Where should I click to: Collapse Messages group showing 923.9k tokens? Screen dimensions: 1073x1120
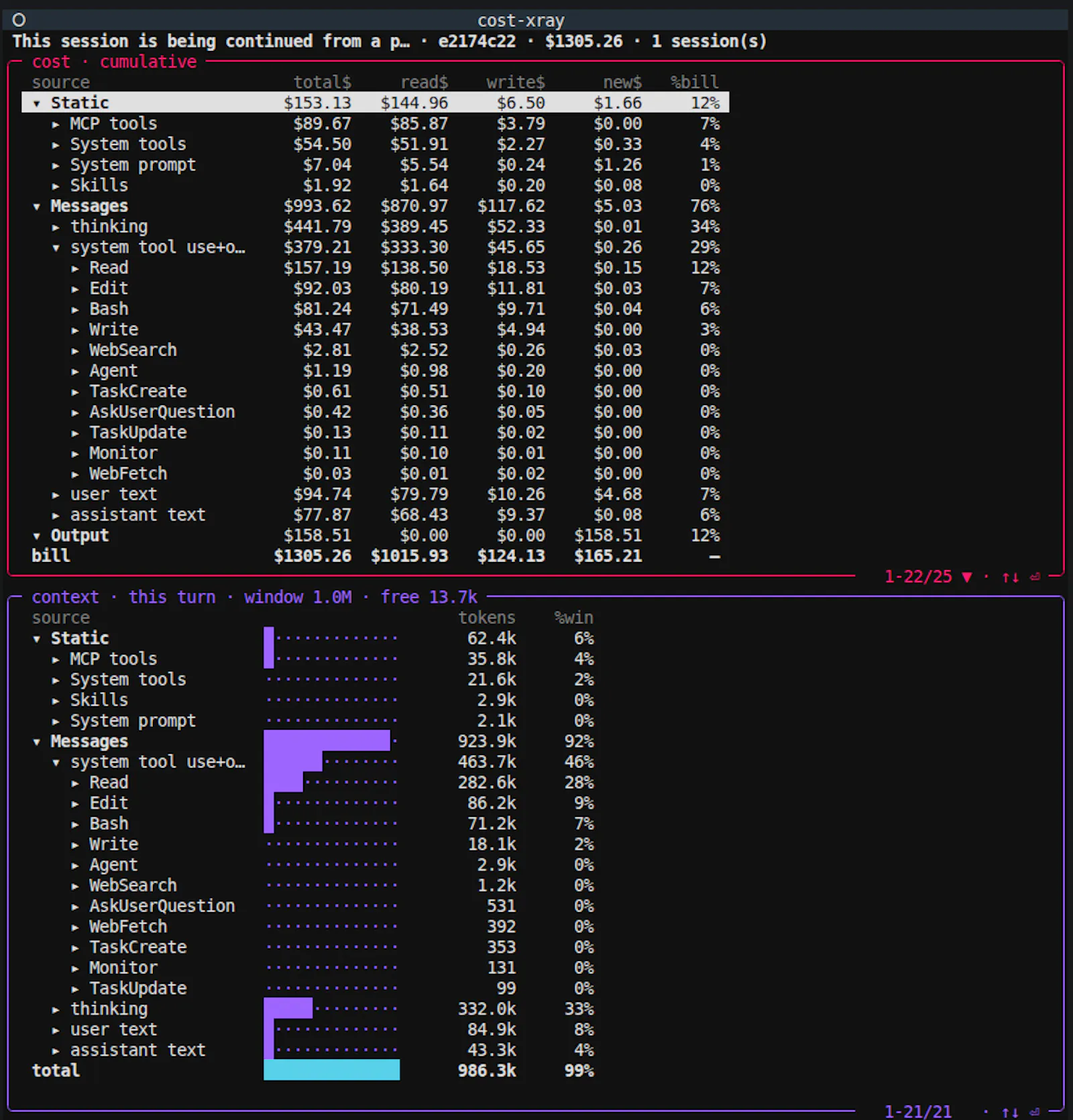37,742
